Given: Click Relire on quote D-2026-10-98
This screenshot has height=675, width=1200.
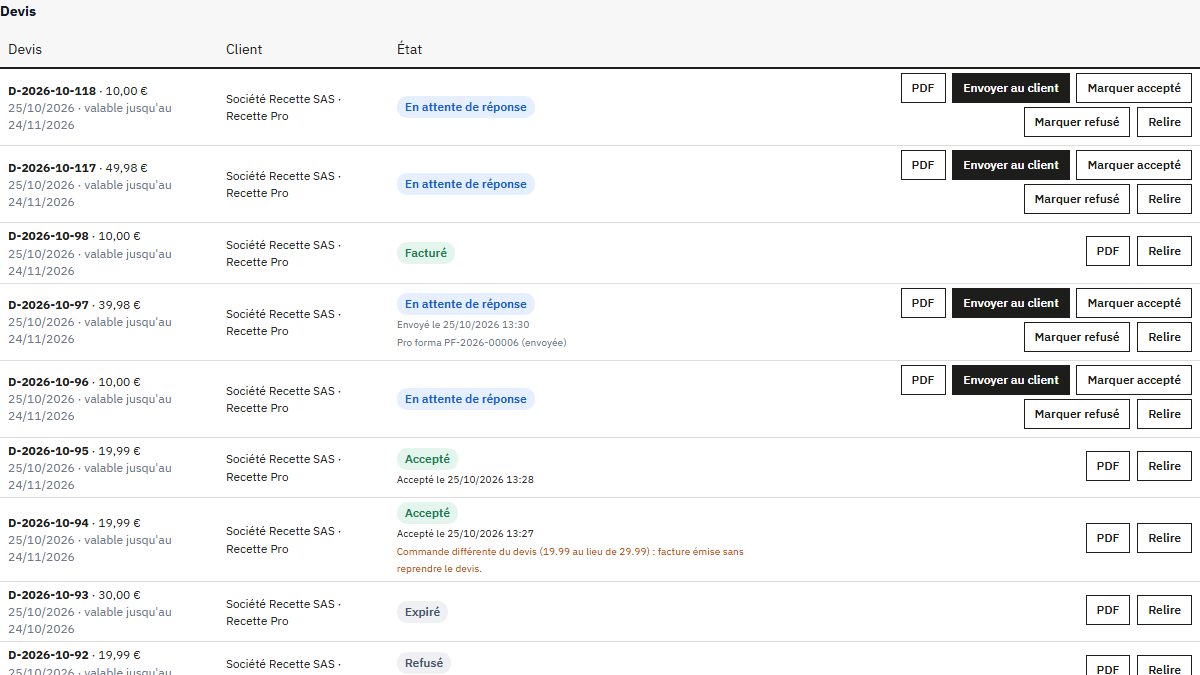Looking at the screenshot, I should tap(1164, 251).
